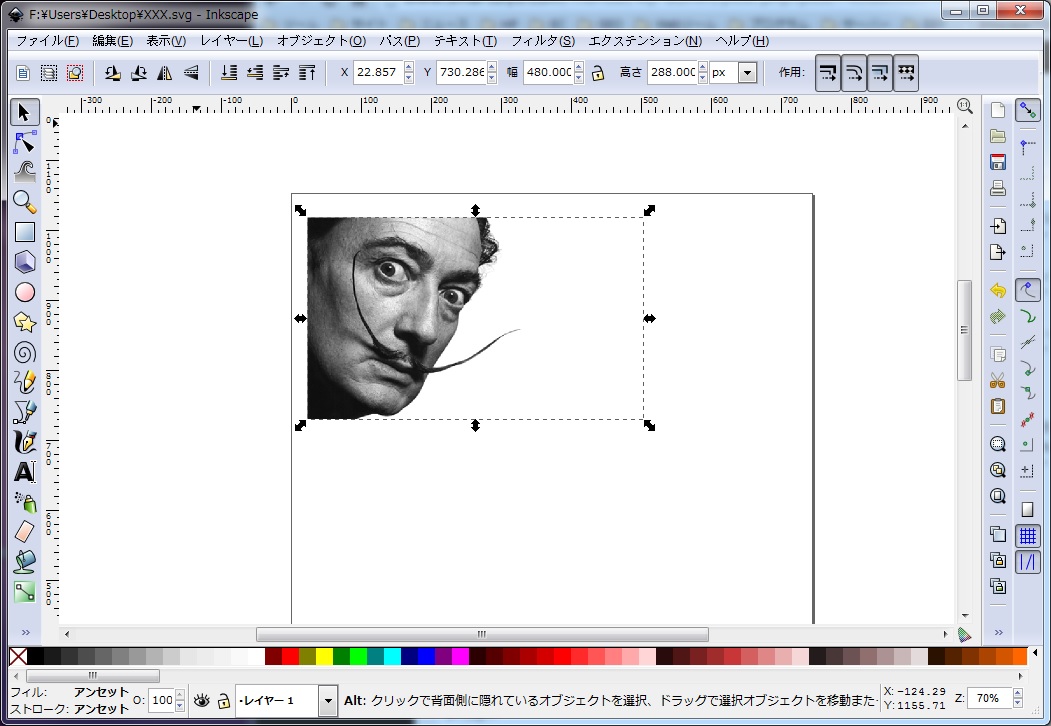
Task: Select the Star polygon tool
Action: [24, 322]
